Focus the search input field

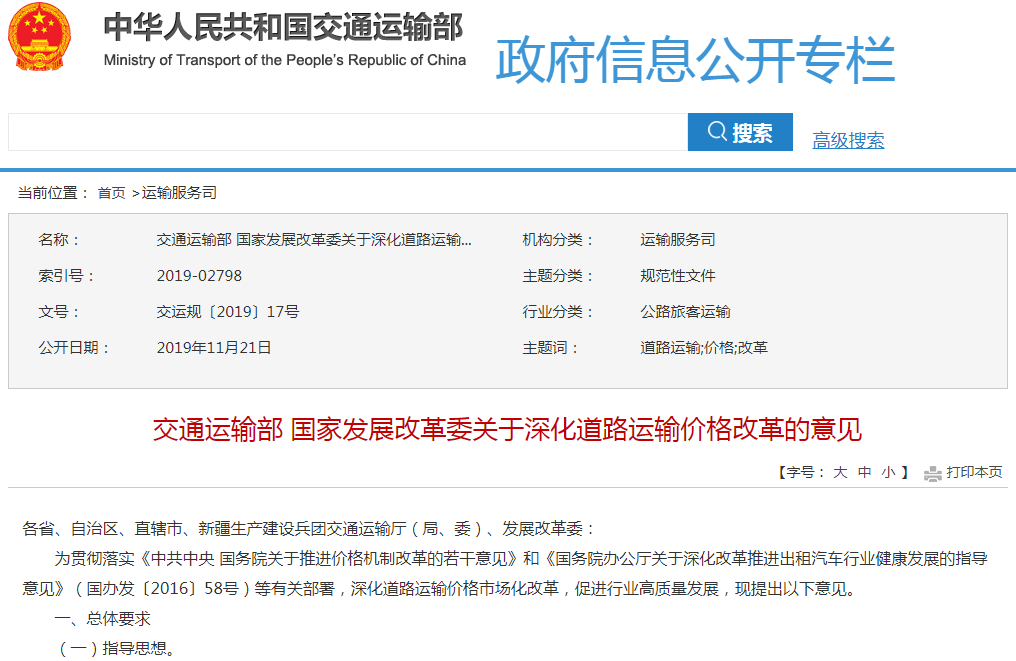[x=348, y=132]
